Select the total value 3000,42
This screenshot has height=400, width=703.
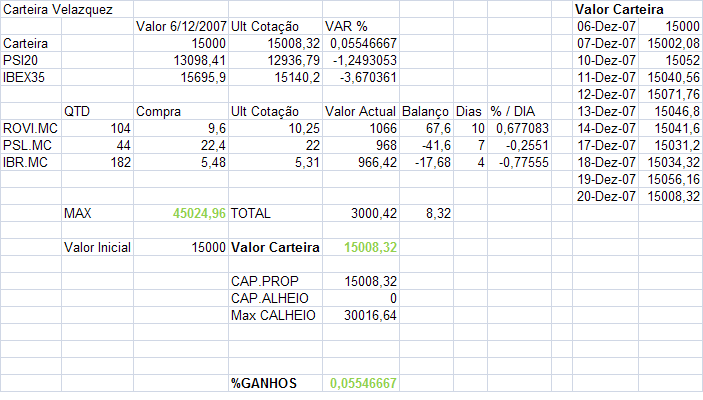pyautogui.click(x=374, y=213)
